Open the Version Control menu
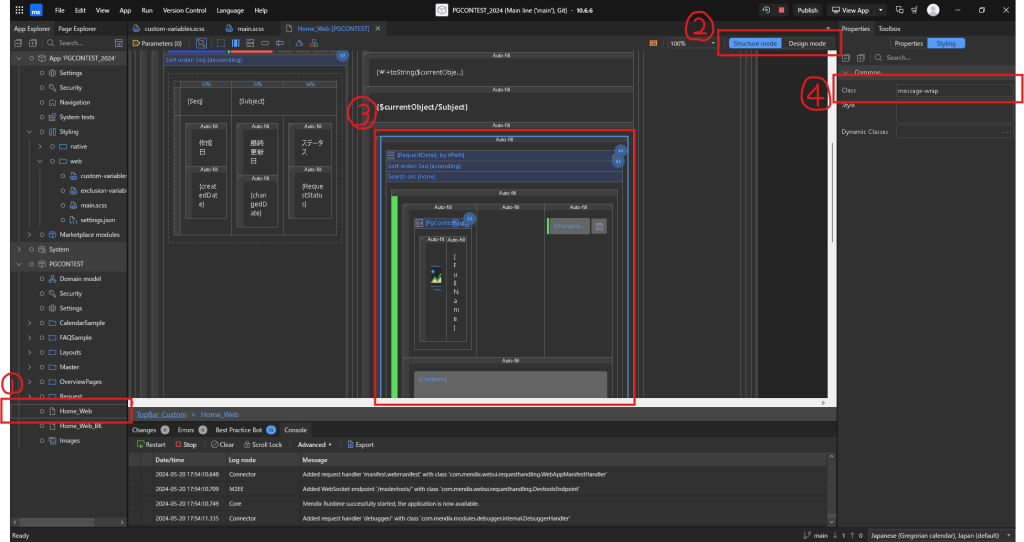The height and width of the screenshot is (542, 1024). [x=184, y=10]
